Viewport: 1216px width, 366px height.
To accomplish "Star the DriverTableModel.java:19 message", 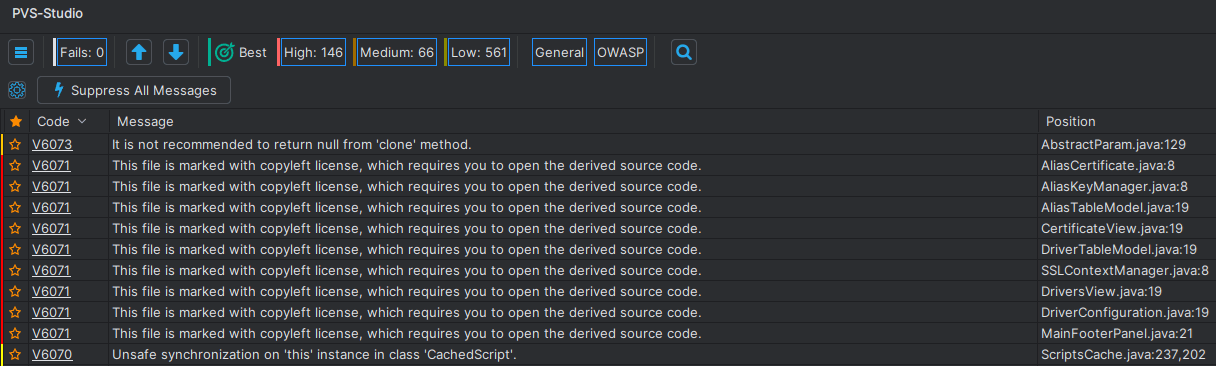I will pos(15,249).
